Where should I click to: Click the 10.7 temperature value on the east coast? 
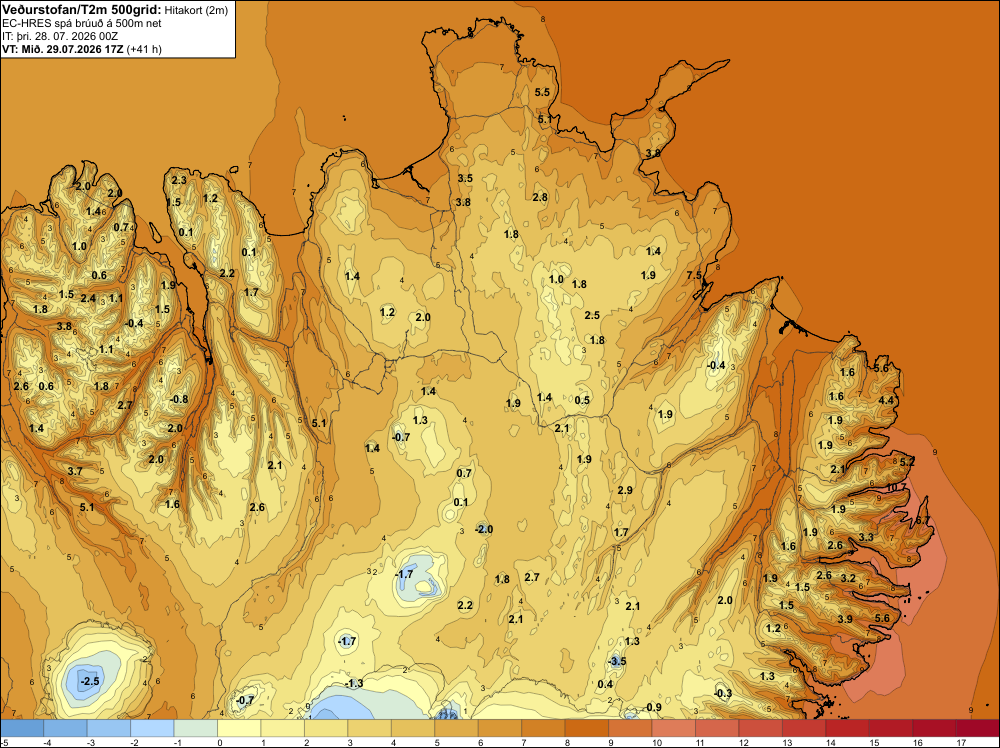pos(896,488)
